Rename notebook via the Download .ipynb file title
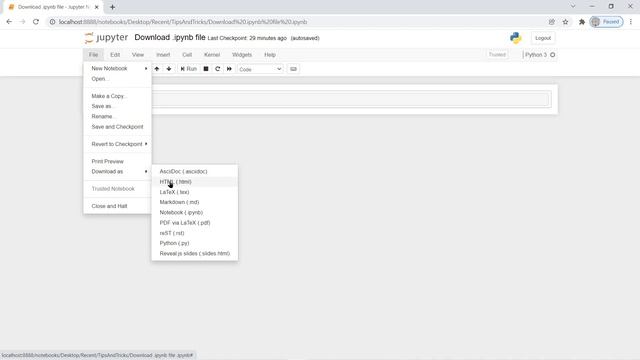640x360 pixels. click(x=170, y=38)
